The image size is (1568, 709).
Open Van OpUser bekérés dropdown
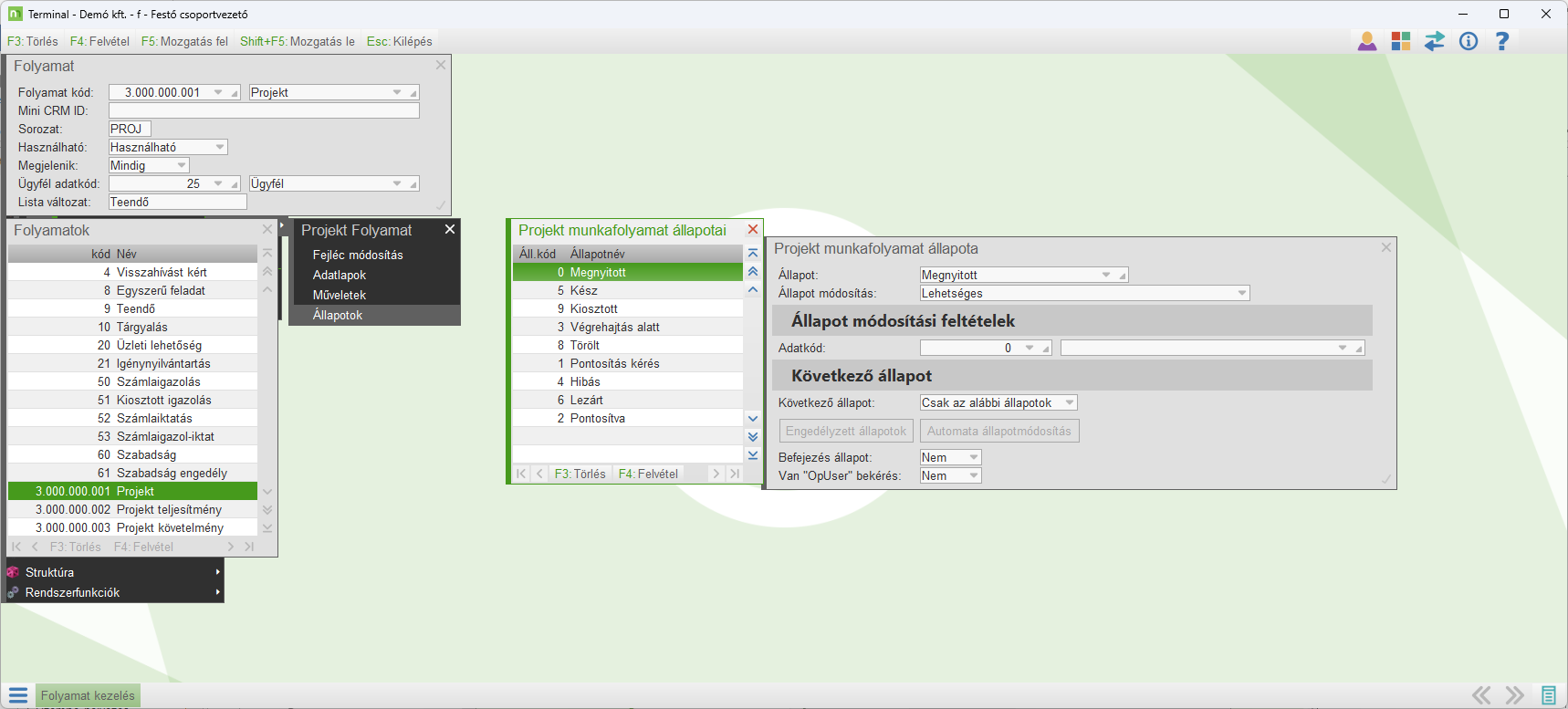(974, 475)
